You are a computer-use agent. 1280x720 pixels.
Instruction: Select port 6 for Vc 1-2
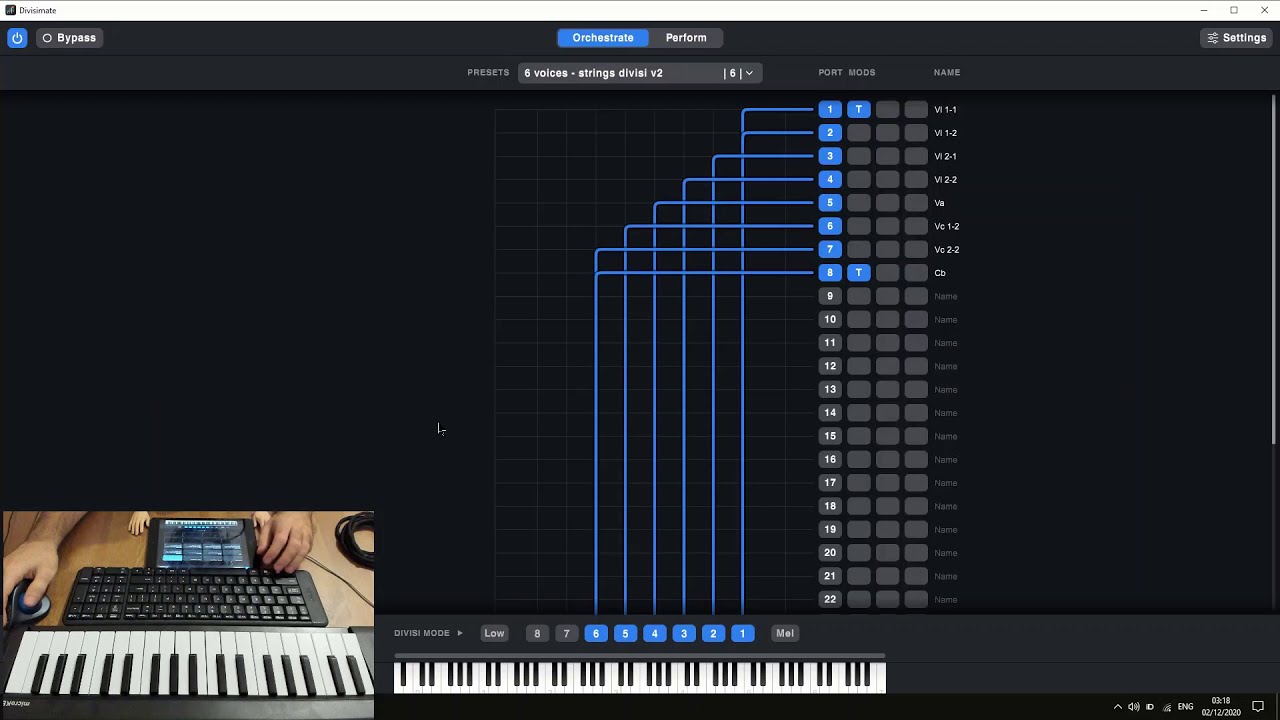(830, 226)
